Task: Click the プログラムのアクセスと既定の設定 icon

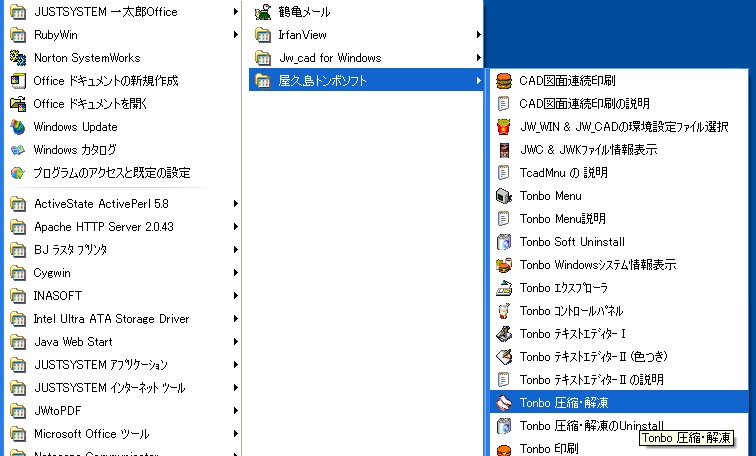Action: (18, 173)
